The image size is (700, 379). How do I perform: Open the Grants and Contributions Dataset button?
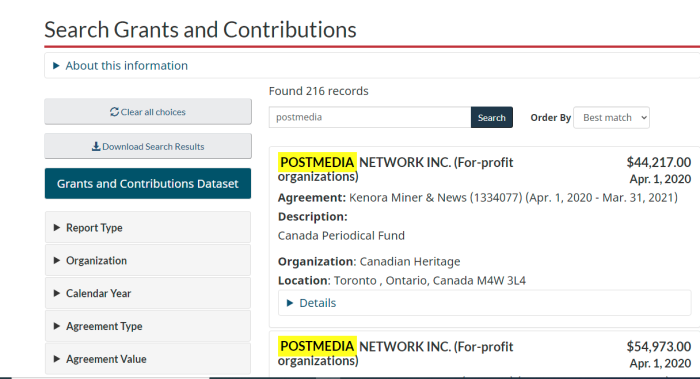[148, 183]
